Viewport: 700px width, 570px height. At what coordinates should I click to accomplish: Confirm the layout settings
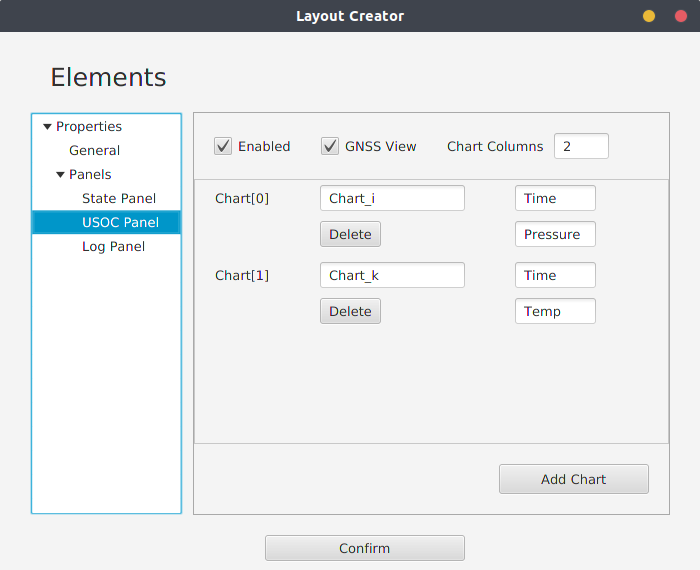365,548
